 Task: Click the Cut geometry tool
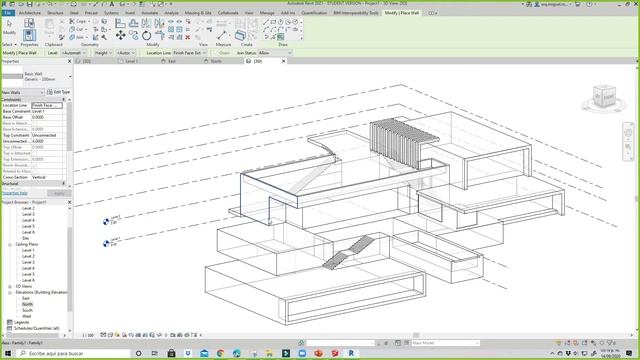pos(77,29)
